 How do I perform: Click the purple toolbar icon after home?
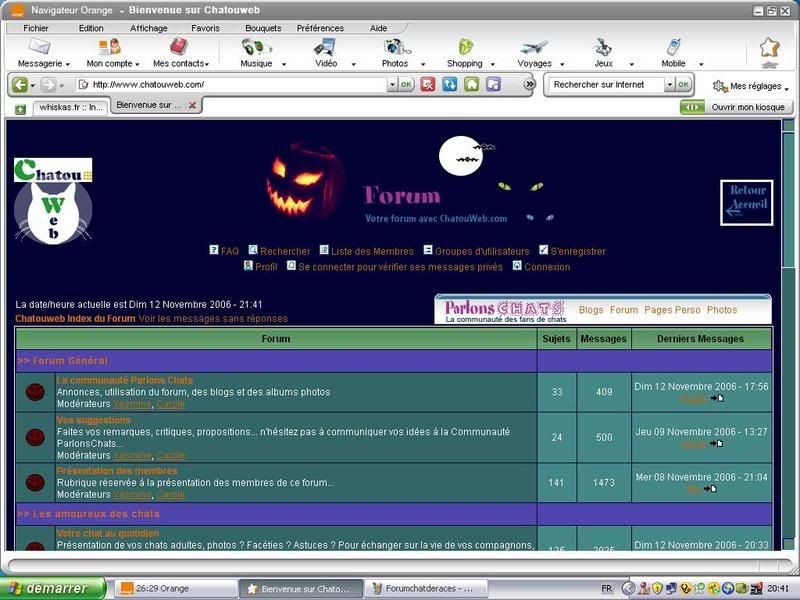click(x=493, y=84)
